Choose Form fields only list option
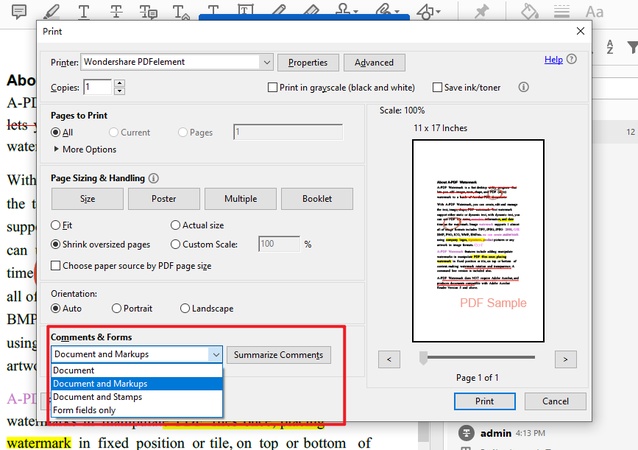The width and height of the screenshot is (638, 450). [137, 410]
